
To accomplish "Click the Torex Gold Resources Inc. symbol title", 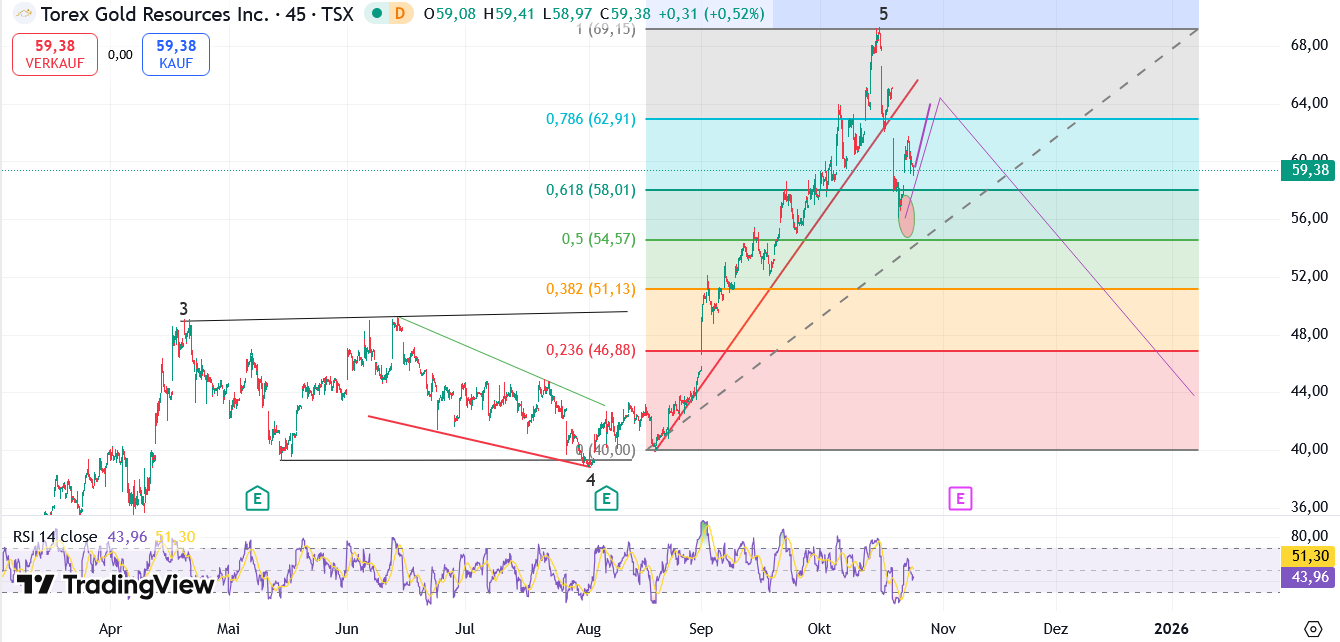I will point(154,14).
